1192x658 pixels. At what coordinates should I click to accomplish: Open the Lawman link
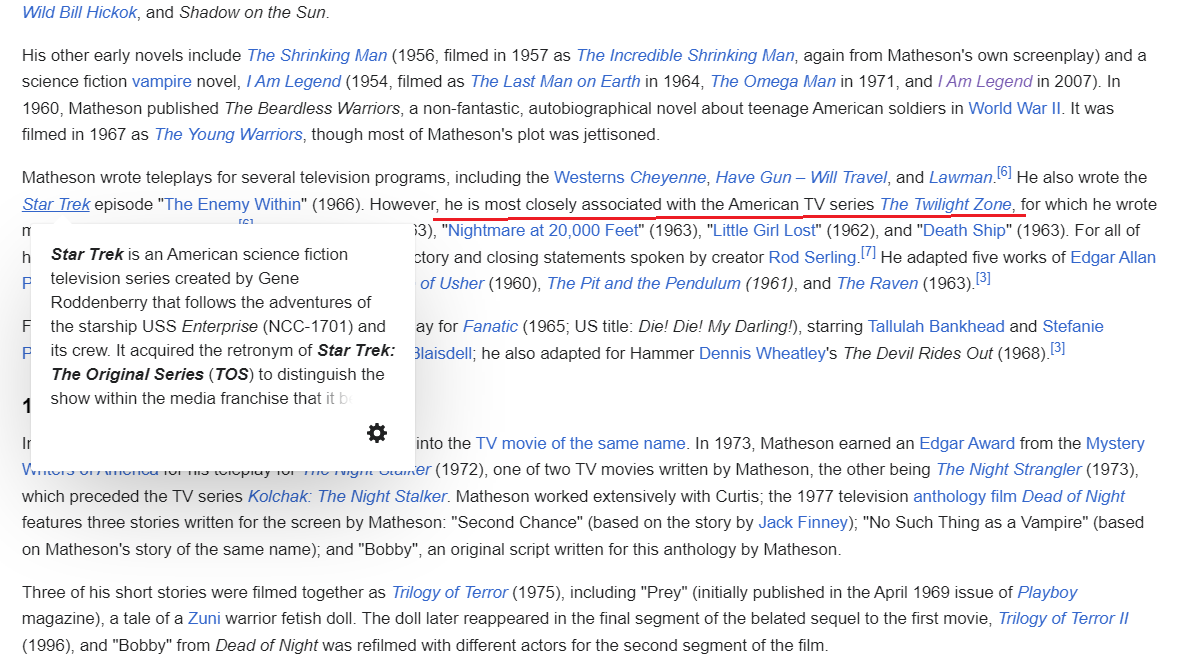pos(961,178)
